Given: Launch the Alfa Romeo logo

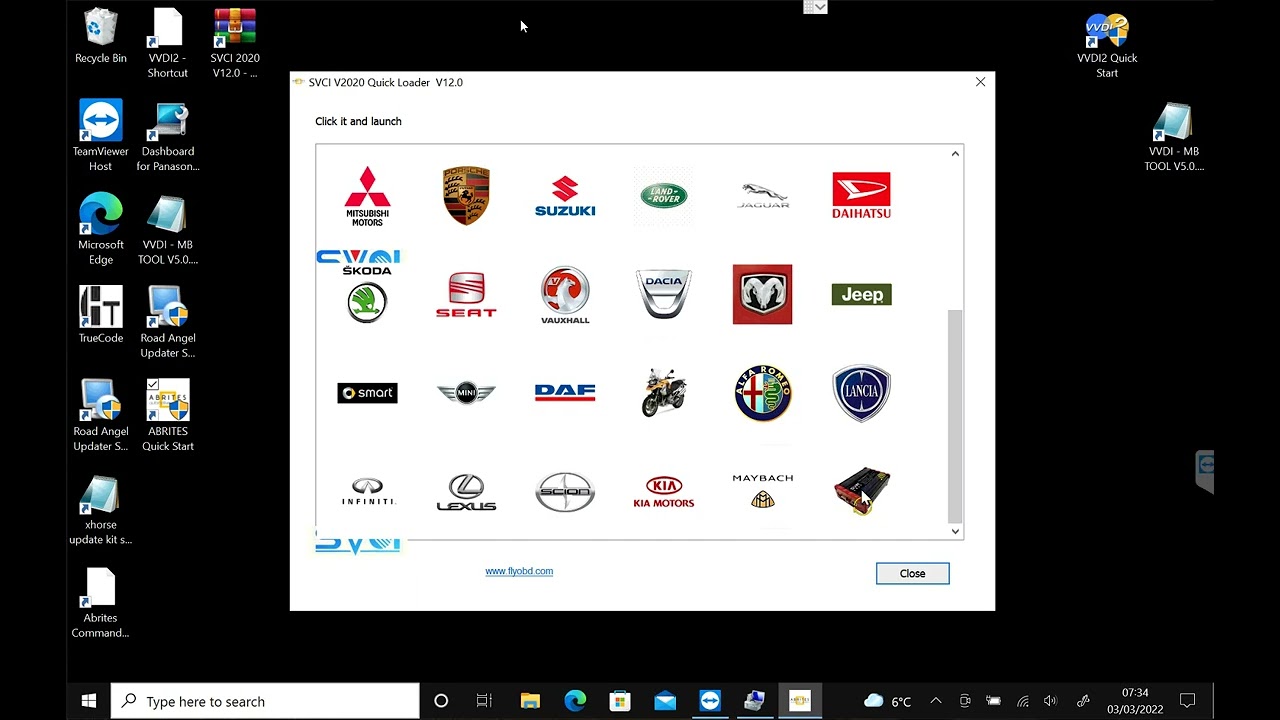Looking at the screenshot, I should pos(762,393).
